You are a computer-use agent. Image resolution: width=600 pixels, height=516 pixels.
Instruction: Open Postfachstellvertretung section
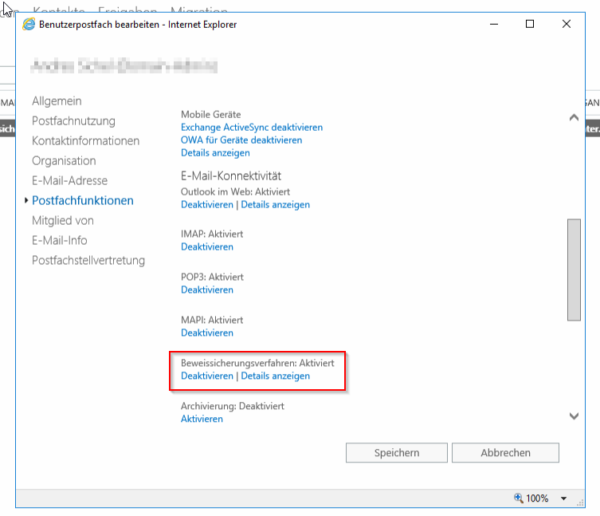click(x=88, y=260)
